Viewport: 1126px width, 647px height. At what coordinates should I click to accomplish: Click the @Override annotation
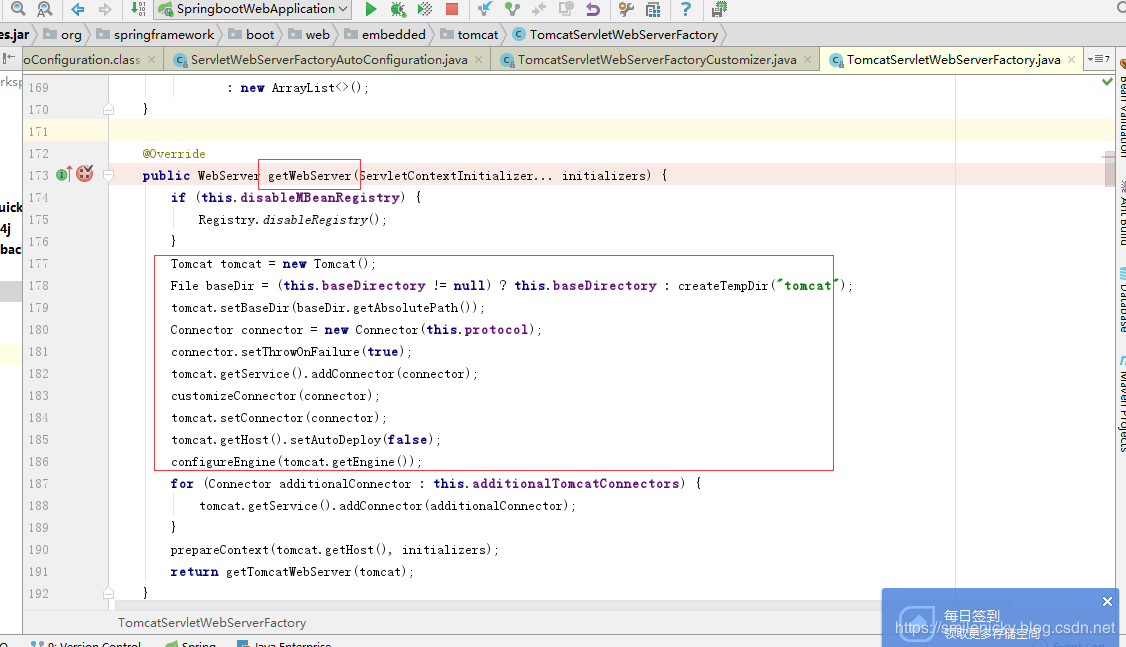tap(174, 154)
